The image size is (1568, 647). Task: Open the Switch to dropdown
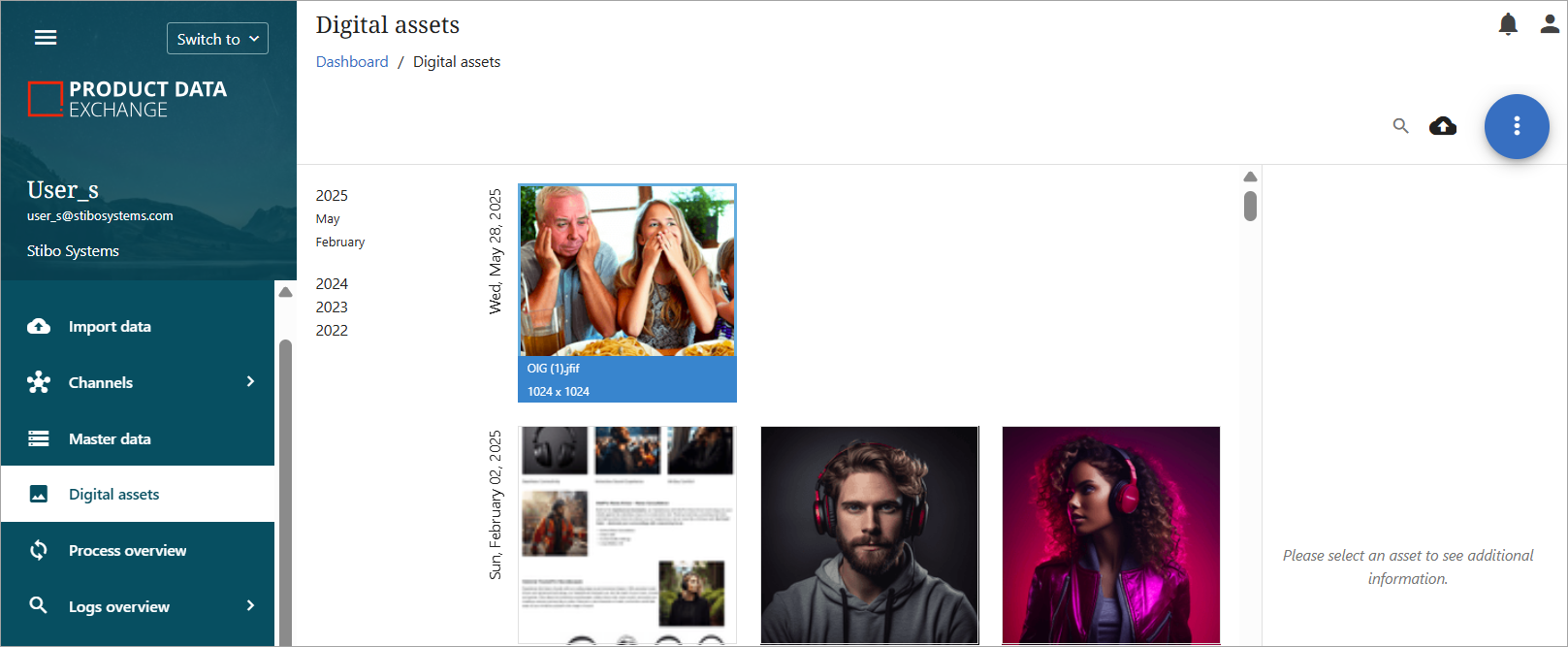pos(217,39)
